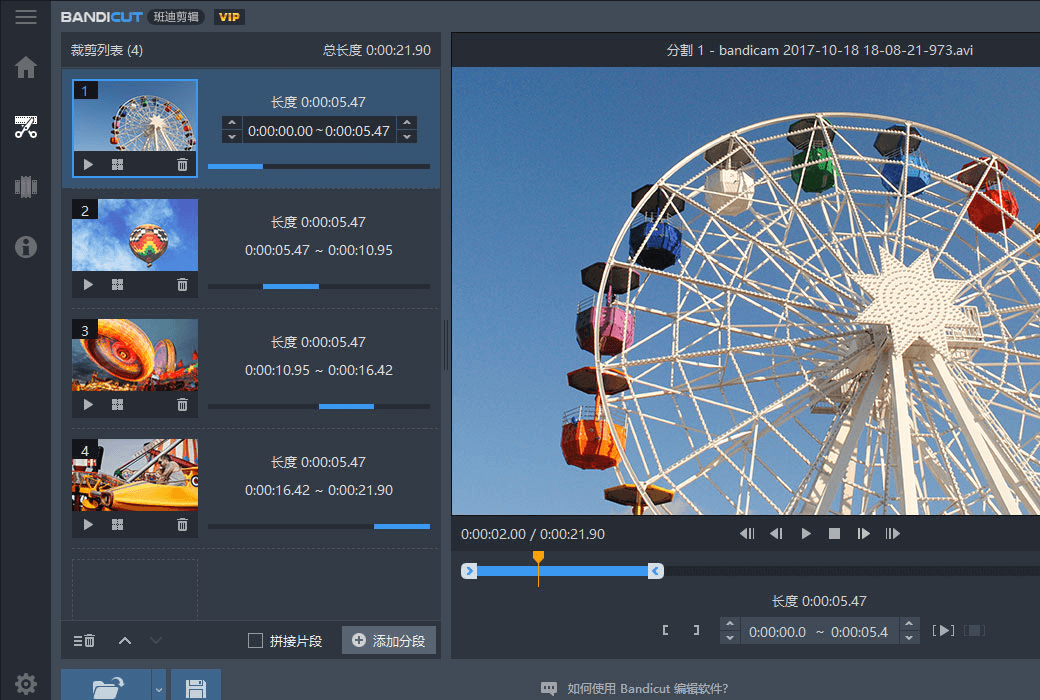Click segment 2 range 0:00:05.47 ~ 0:00:10.95
This screenshot has height=700, width=1040.
319,250
